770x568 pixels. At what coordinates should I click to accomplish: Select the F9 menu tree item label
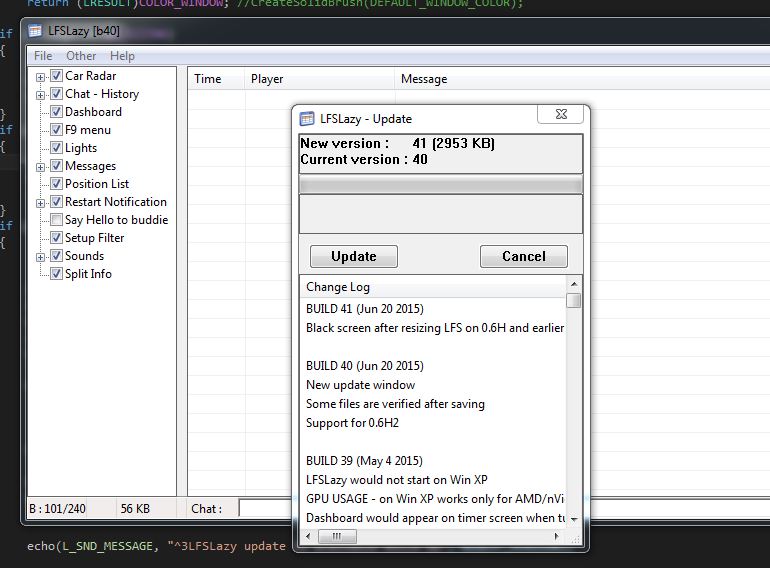click(88, 130)
